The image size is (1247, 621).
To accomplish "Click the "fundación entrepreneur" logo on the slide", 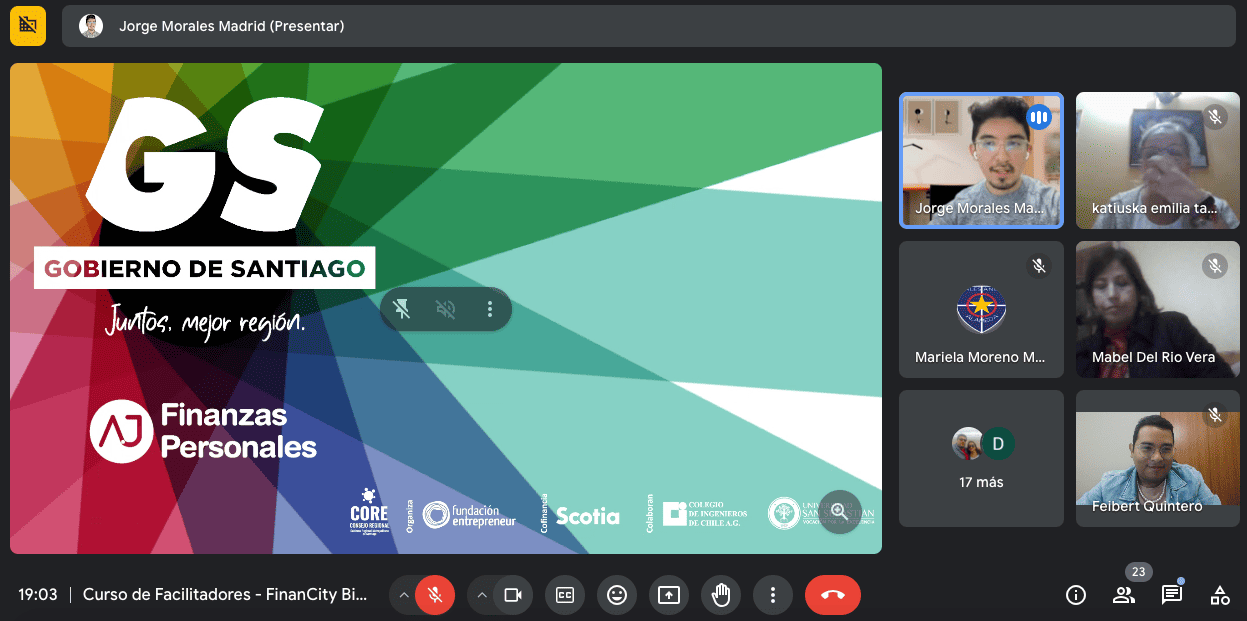I will (x=469, y=514).
